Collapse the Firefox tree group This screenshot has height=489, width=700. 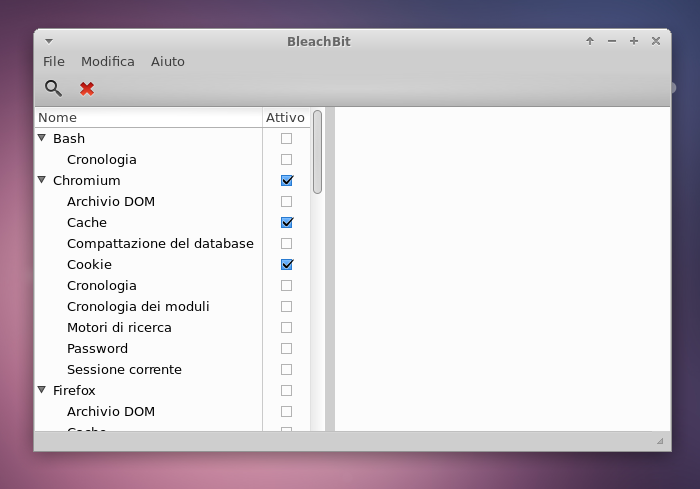[42, 390]
